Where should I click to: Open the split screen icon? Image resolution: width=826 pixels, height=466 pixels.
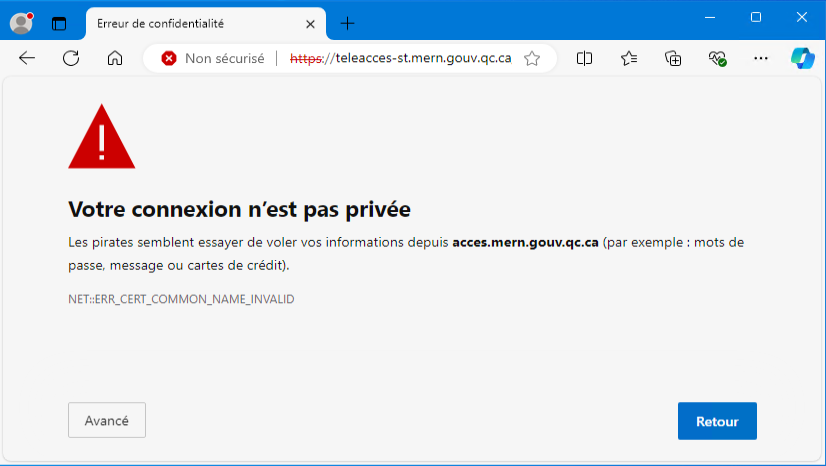pos(585,58)
